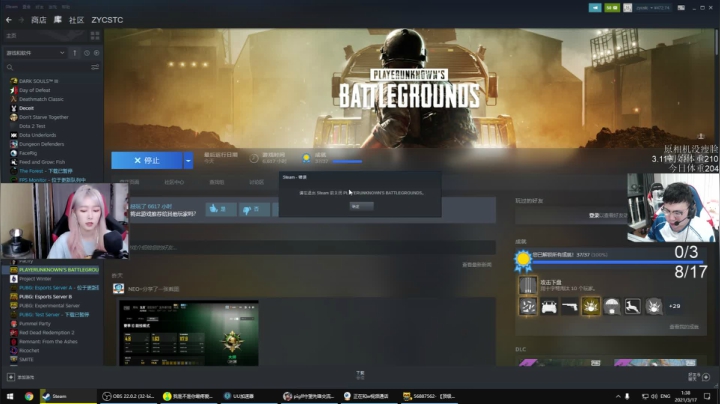This screenshot has width=720, height=404.
Task: Select PLAYERUNKNOWN'S BATTLEGROUNDS in library
Action: [59, 270]
